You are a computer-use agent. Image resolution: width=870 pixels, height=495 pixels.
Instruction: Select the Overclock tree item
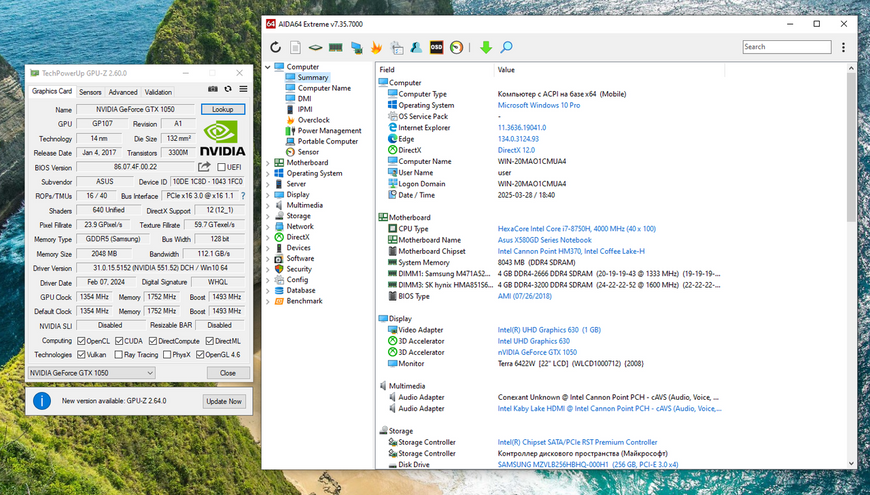[x=313, y=120]
